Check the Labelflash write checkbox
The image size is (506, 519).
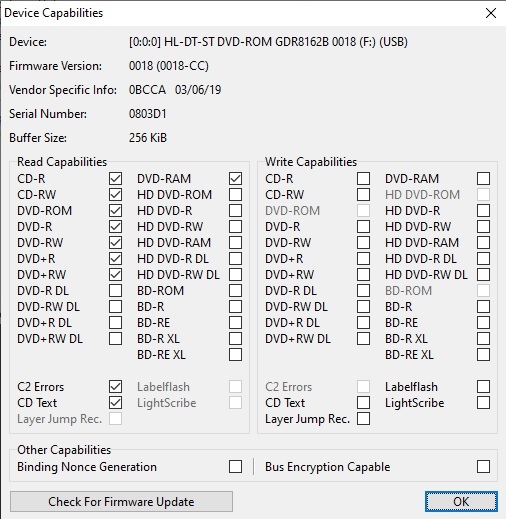pyautogui.click(x=483, y=387)
